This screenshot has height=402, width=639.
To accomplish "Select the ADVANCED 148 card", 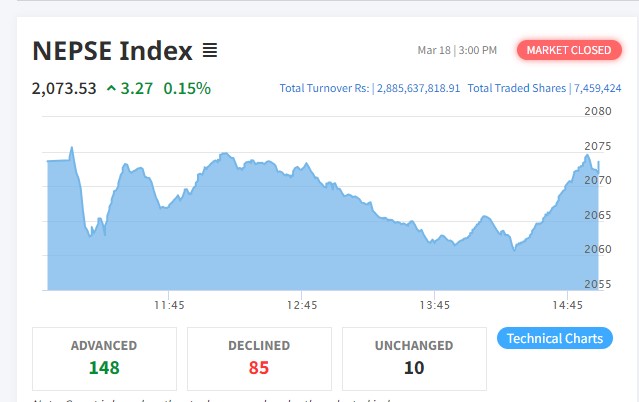I will pyautogui.click(x=104, y=357).
